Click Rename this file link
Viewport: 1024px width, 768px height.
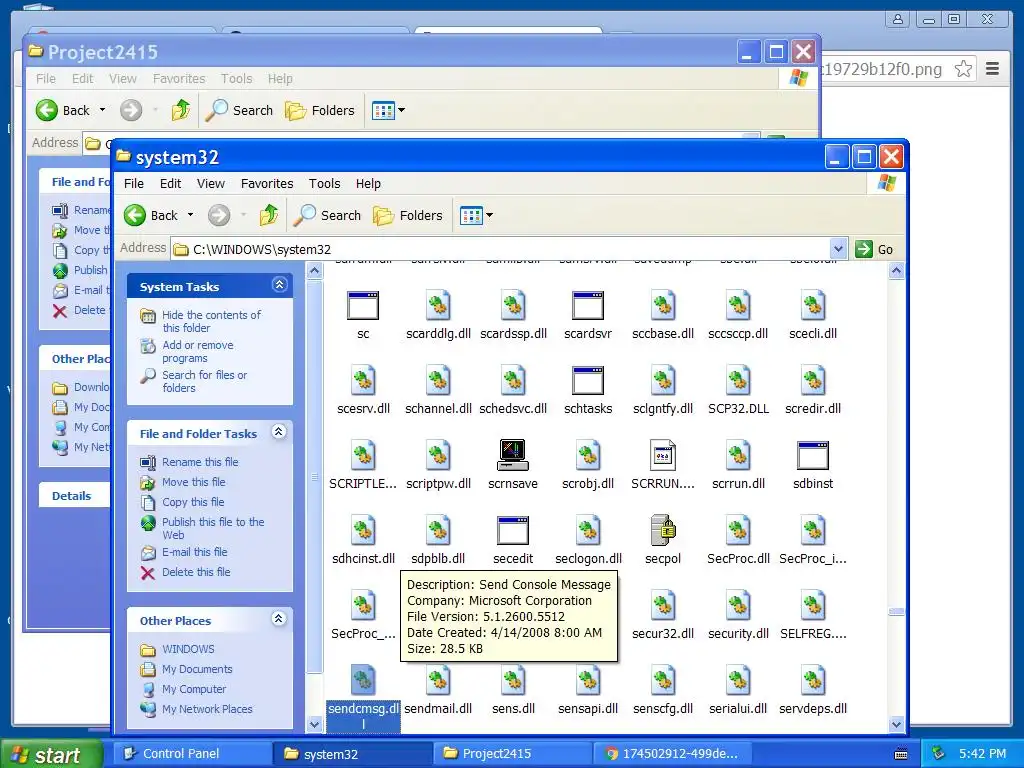click(200, 462)
